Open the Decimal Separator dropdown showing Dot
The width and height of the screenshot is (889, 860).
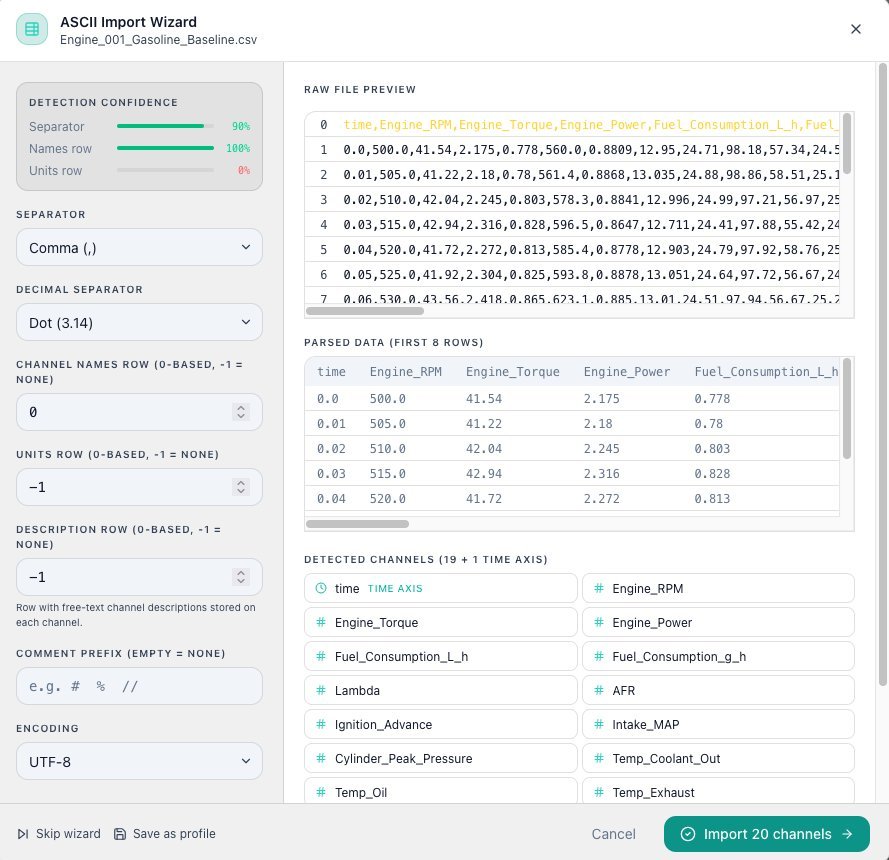point(139,323)
